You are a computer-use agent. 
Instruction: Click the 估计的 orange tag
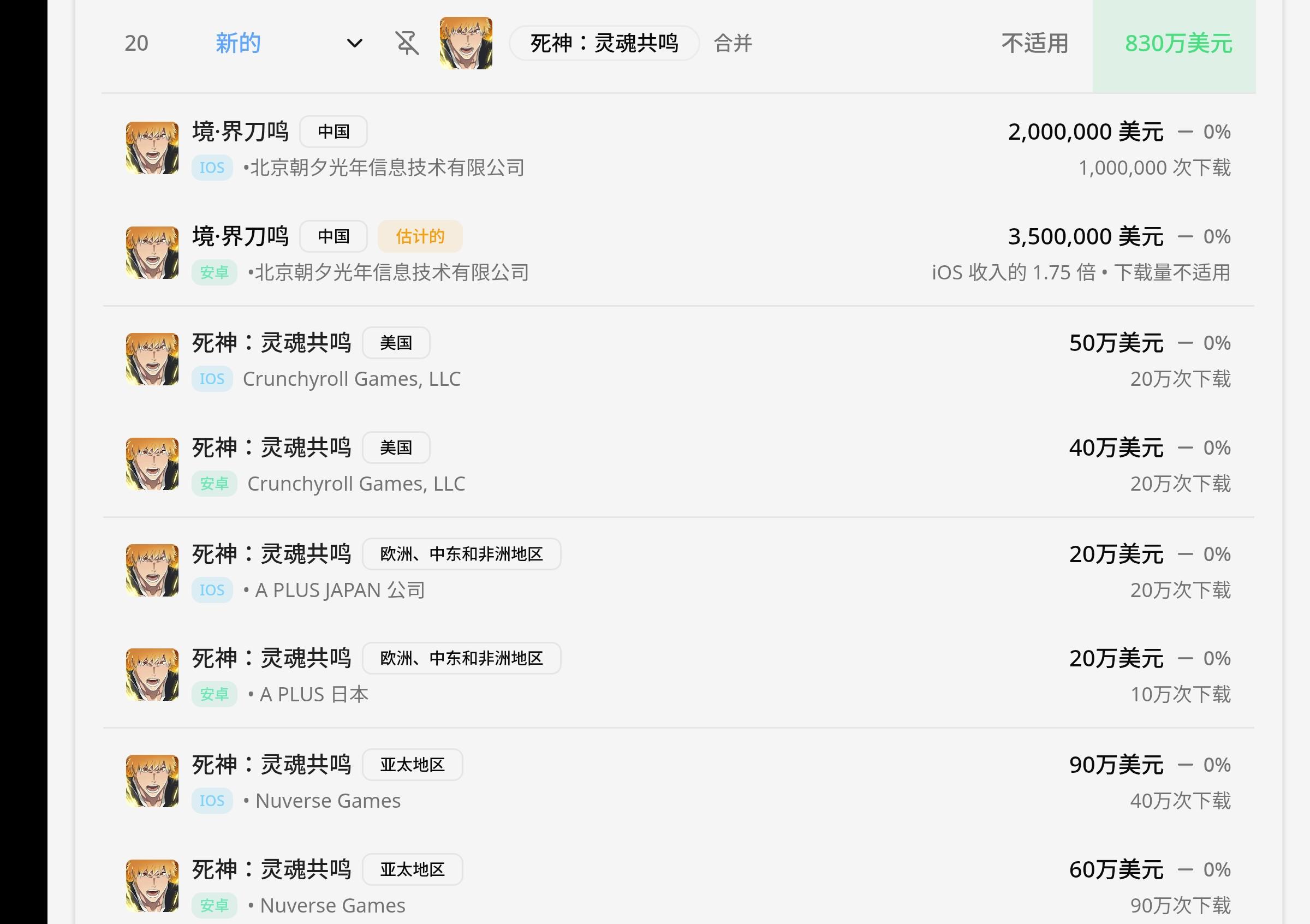pos(419,236)
